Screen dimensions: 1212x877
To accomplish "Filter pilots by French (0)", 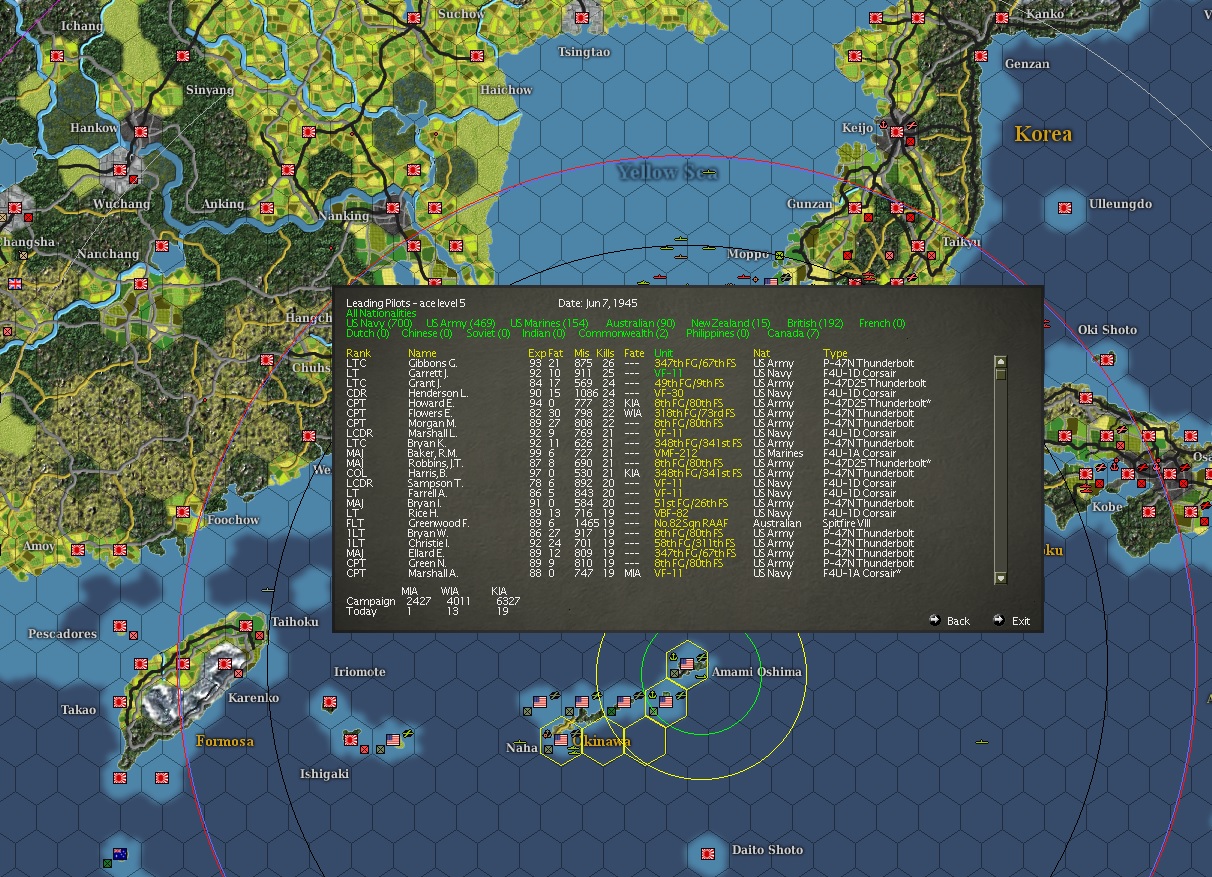I will [x=882, y=324].
